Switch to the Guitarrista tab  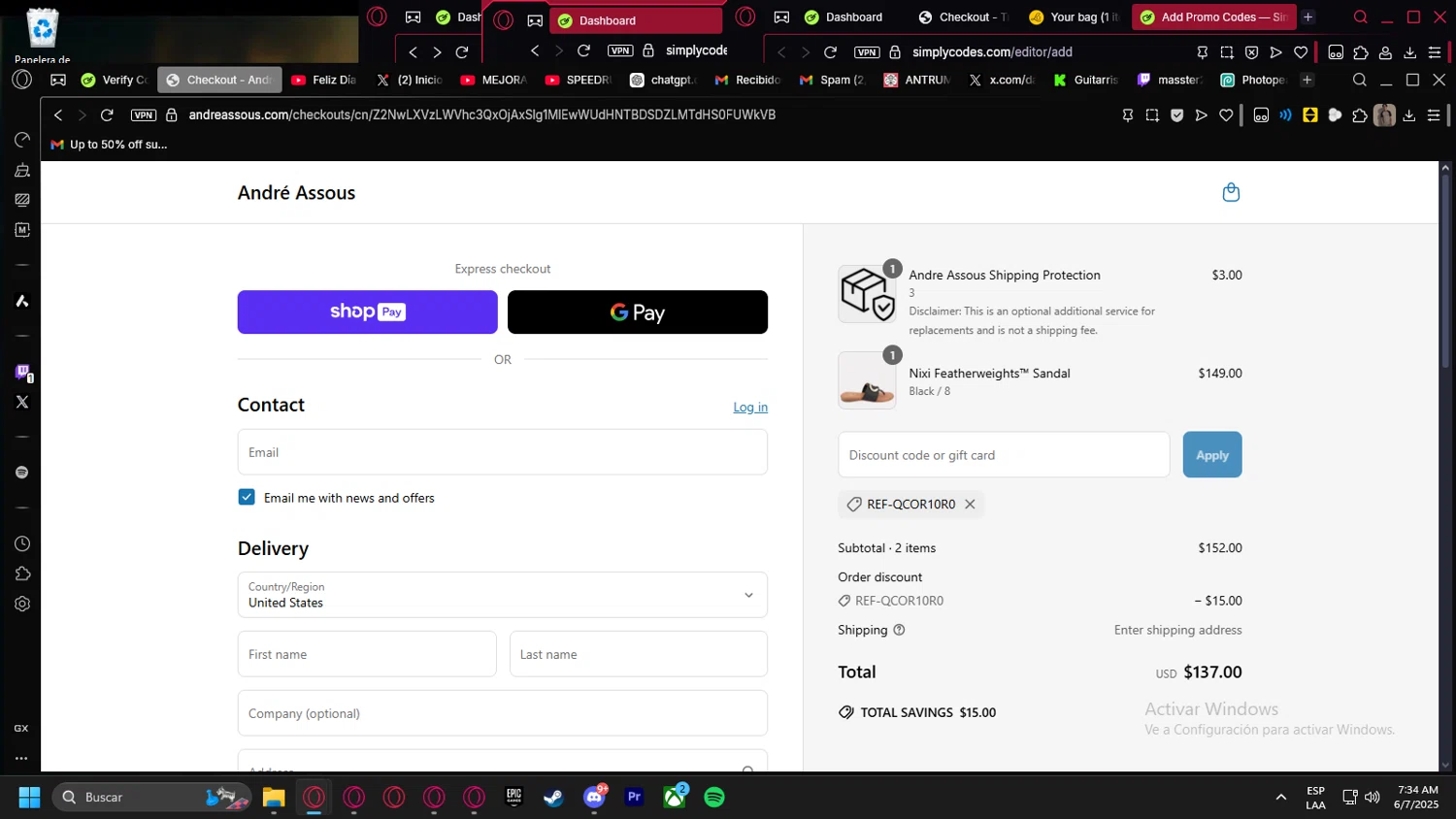click(1087, 80)
